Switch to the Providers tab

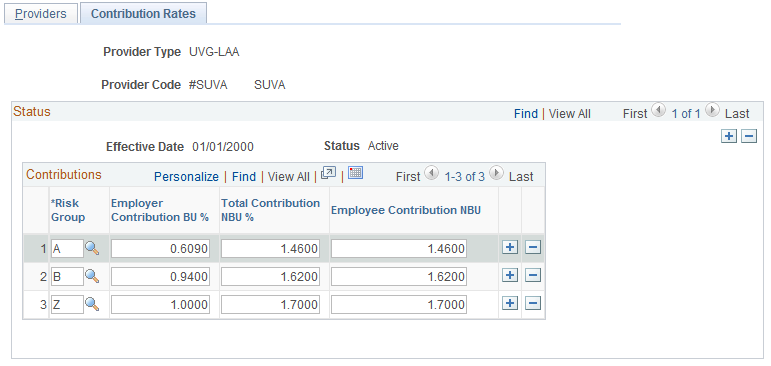pyautogui.click(x=41, y=13)
